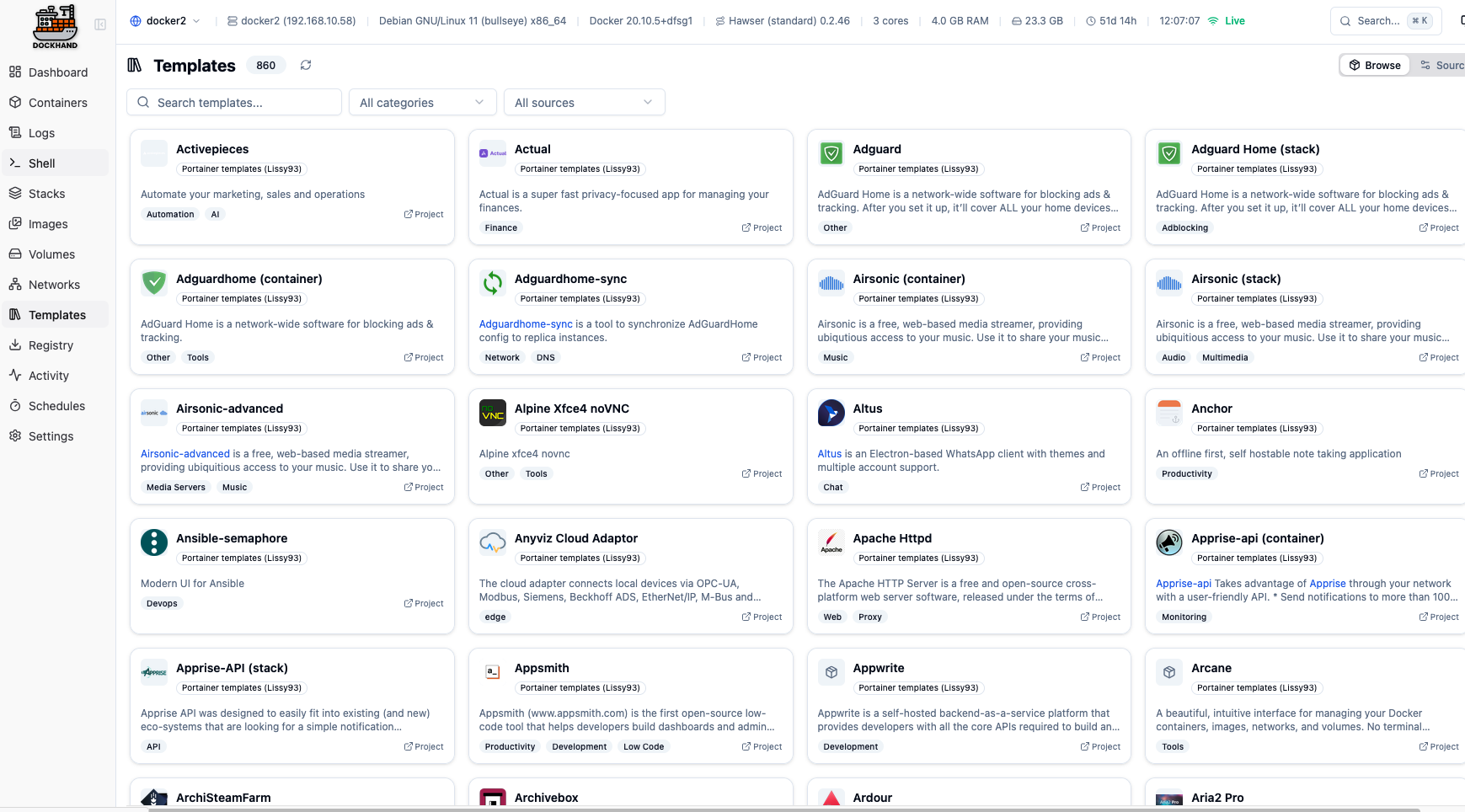Click the Alpine Xfce4 noVNC icon

pos(493,413)
